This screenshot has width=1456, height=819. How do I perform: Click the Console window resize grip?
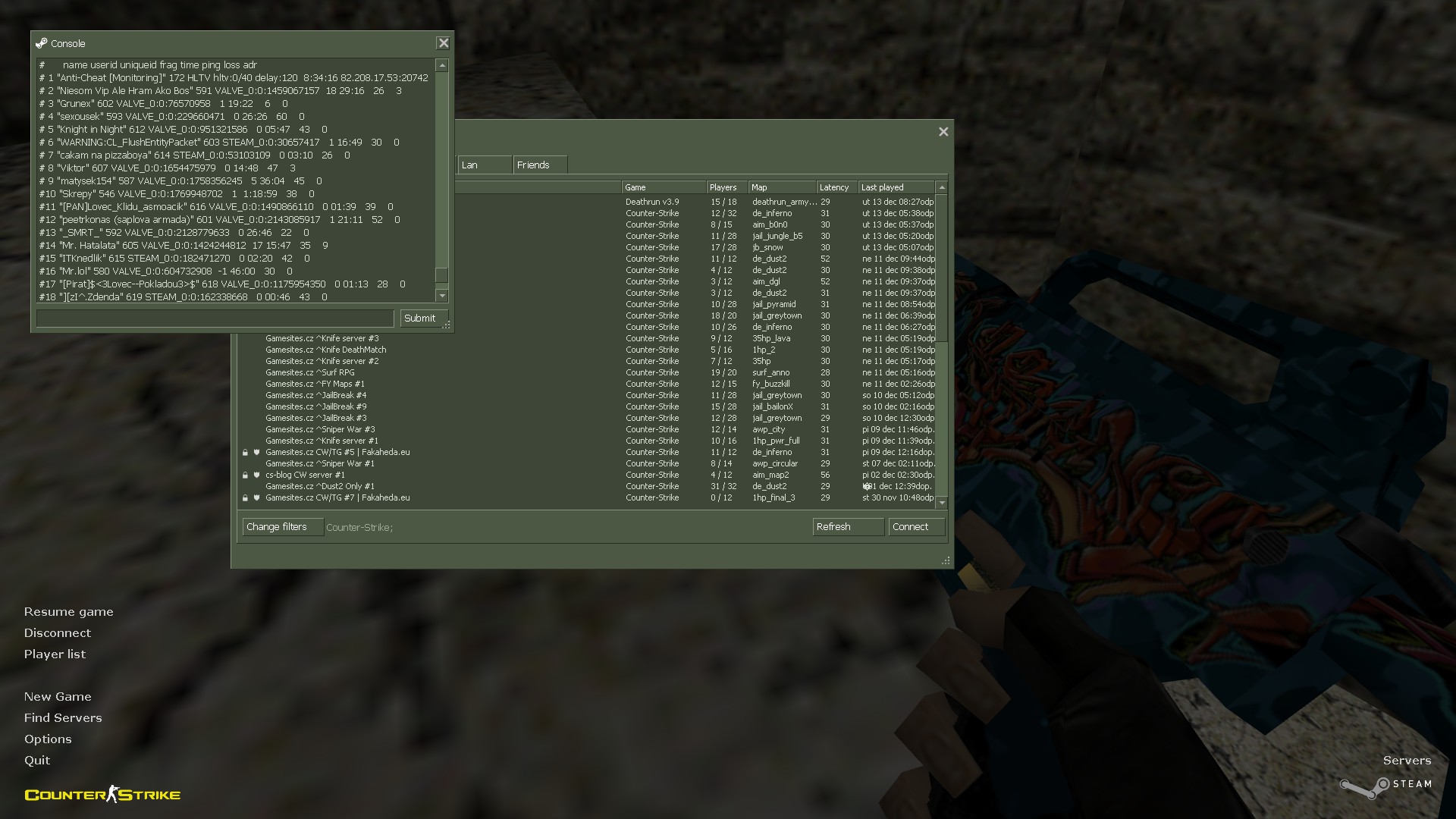pos(447,325)
